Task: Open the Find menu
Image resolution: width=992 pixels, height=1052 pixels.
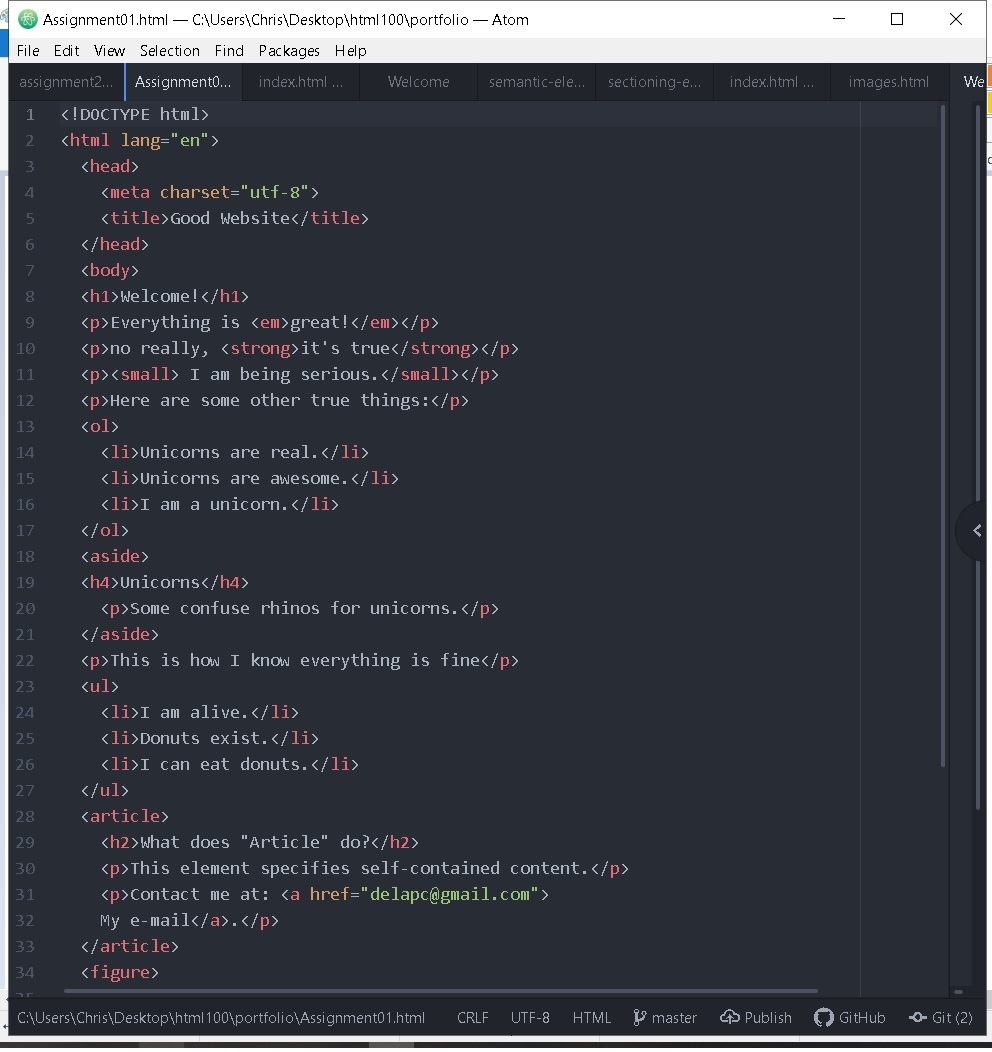Action: pos(229,51)
